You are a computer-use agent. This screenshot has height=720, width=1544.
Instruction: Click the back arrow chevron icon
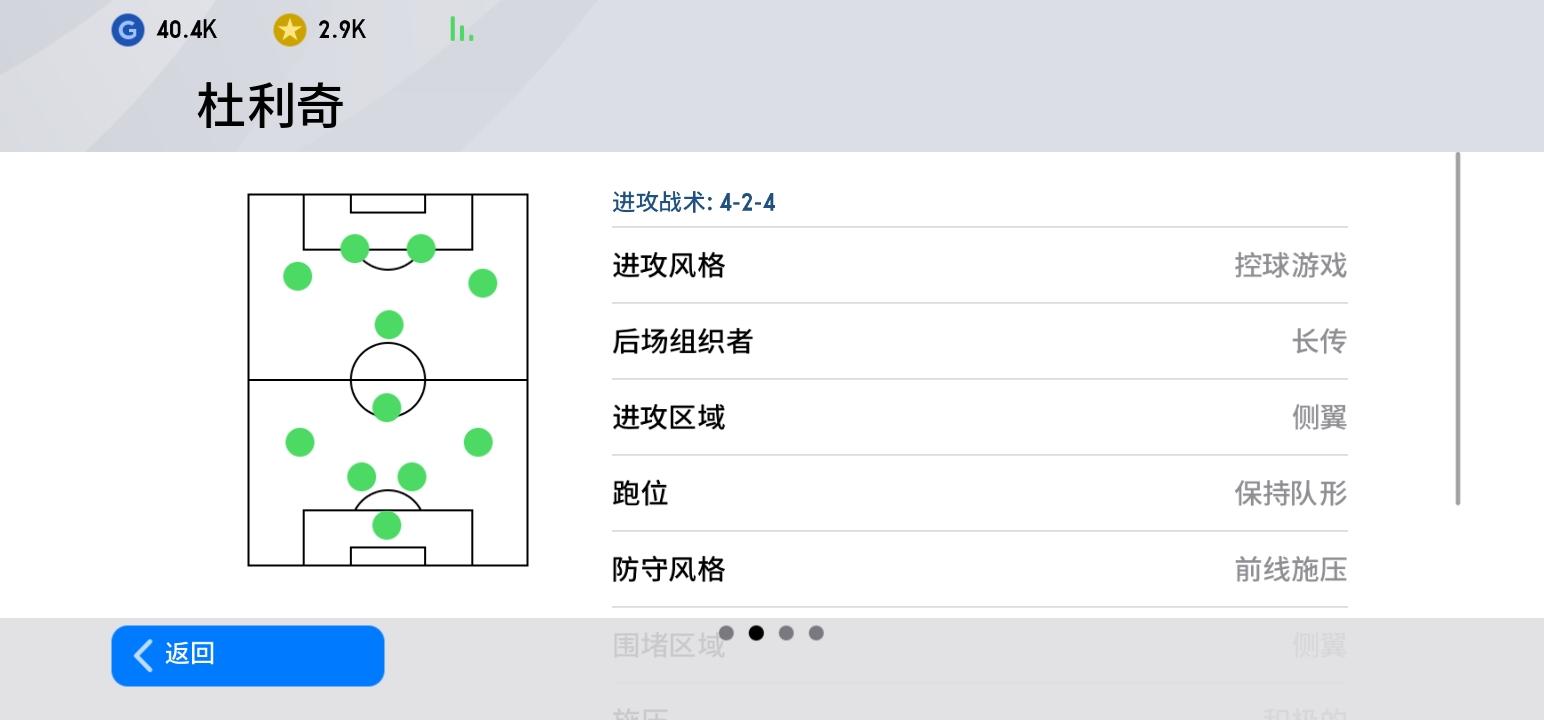144,655
